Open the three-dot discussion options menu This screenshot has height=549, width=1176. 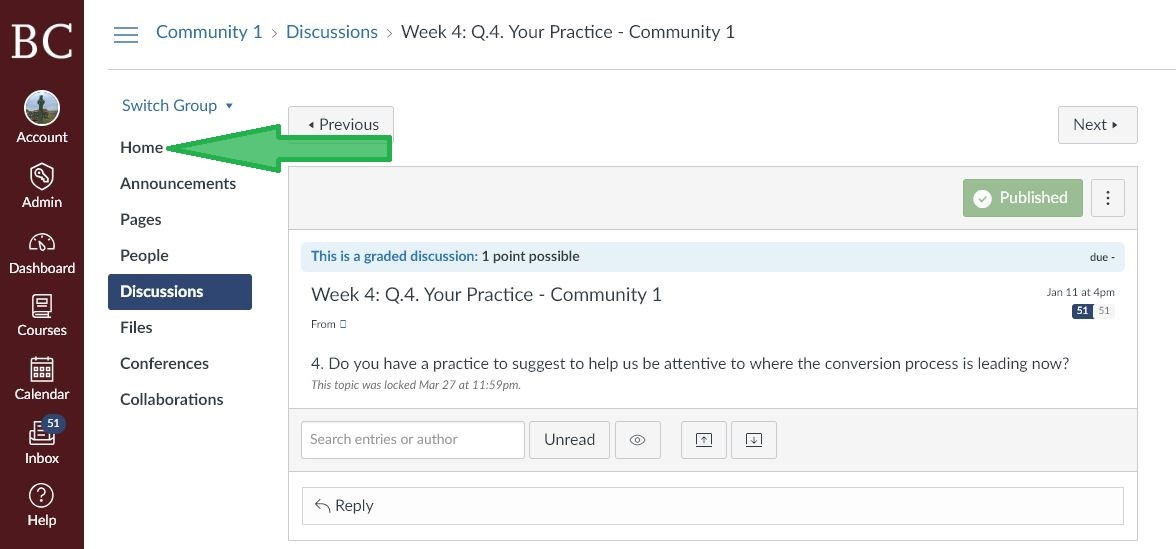click(1108, 198)
